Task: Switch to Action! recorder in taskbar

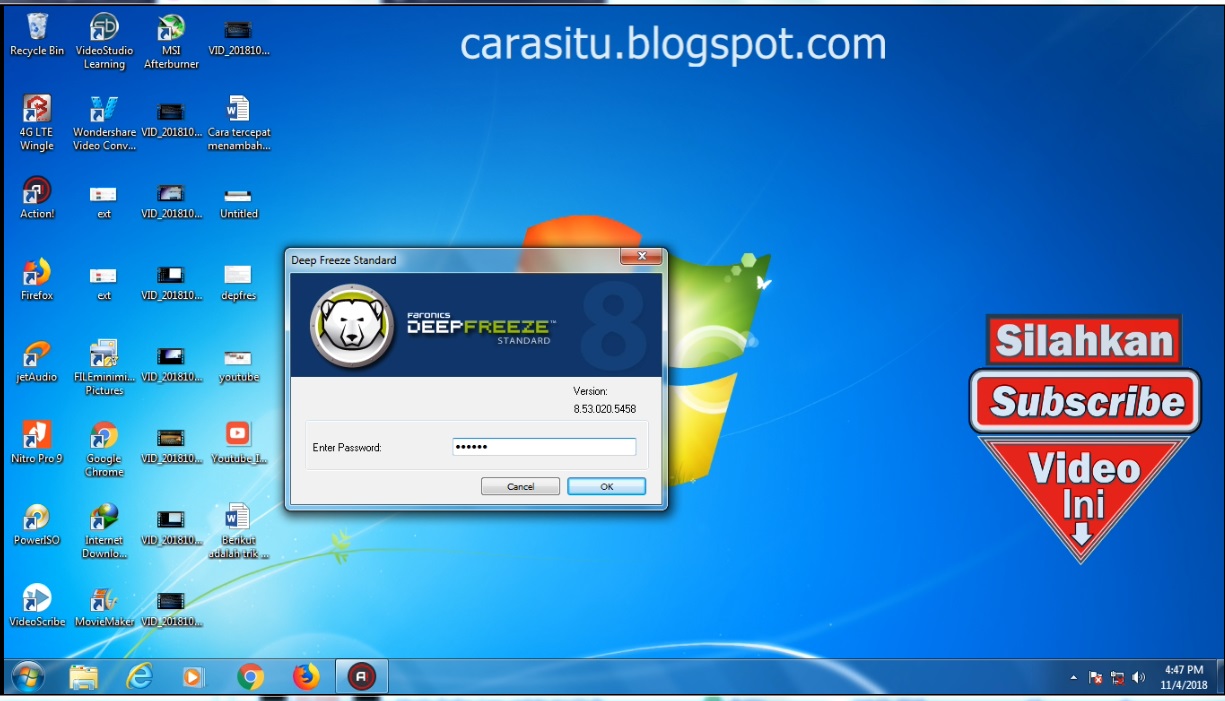Action: [361, 677]
